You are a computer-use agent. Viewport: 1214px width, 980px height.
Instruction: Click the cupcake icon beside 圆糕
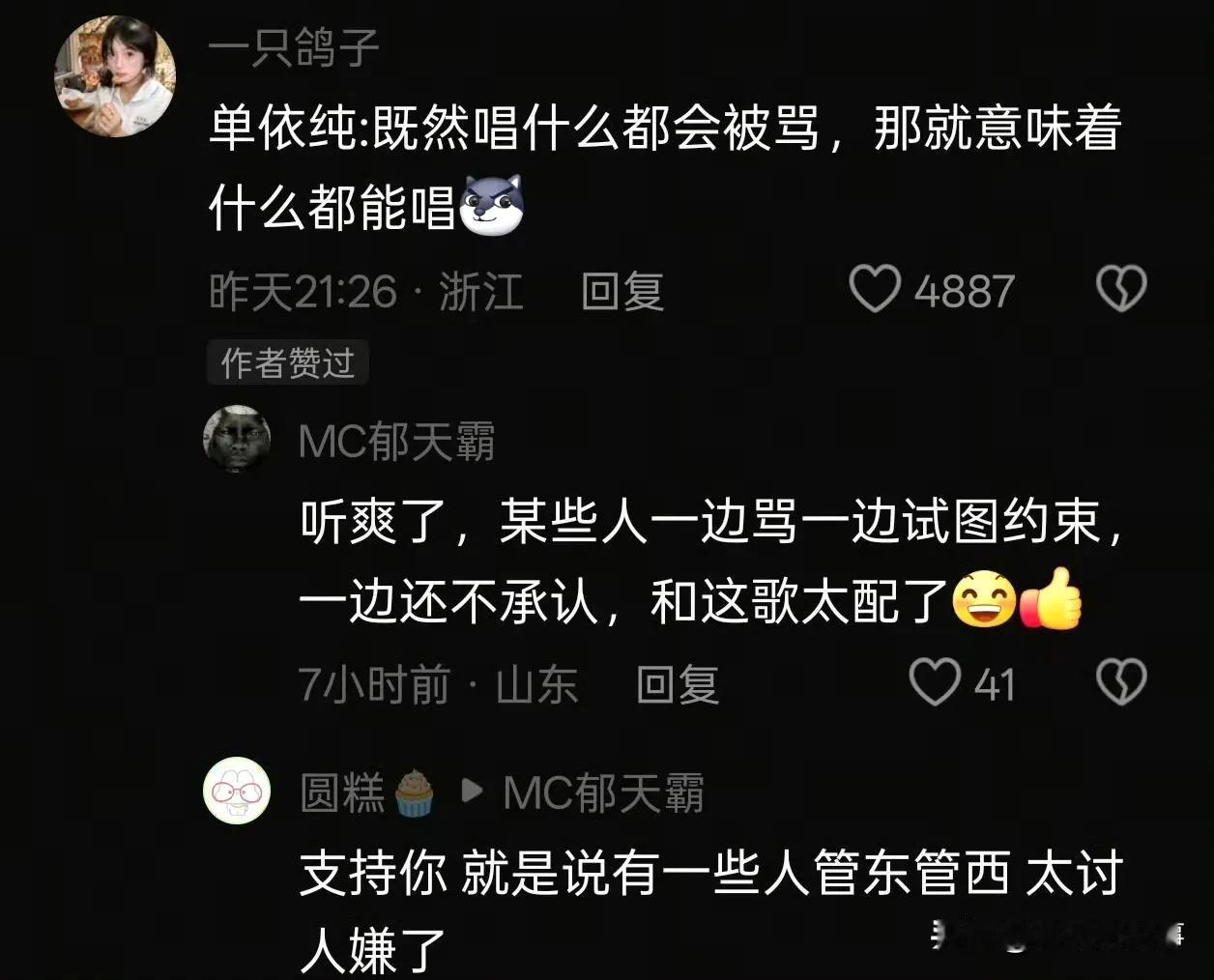pos(414,793)
